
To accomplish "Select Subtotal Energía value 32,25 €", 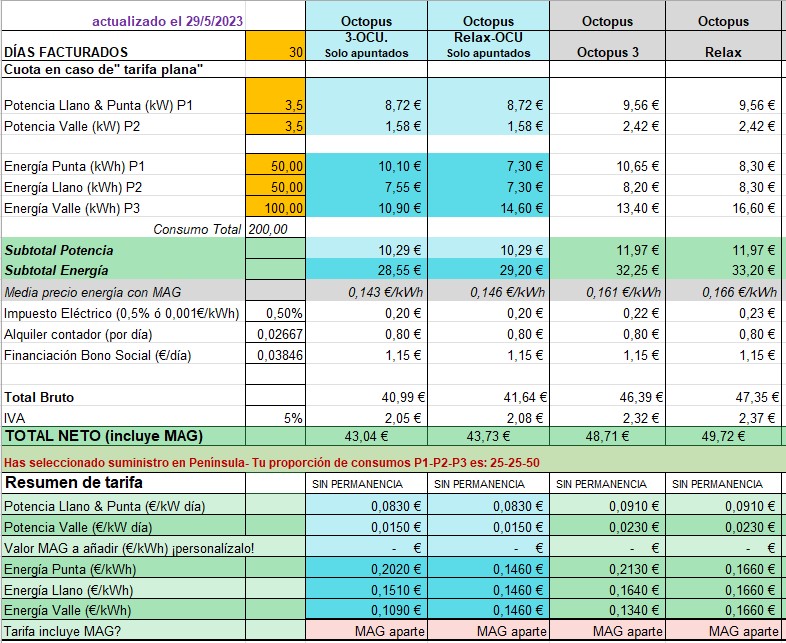I will coord(608,269).
